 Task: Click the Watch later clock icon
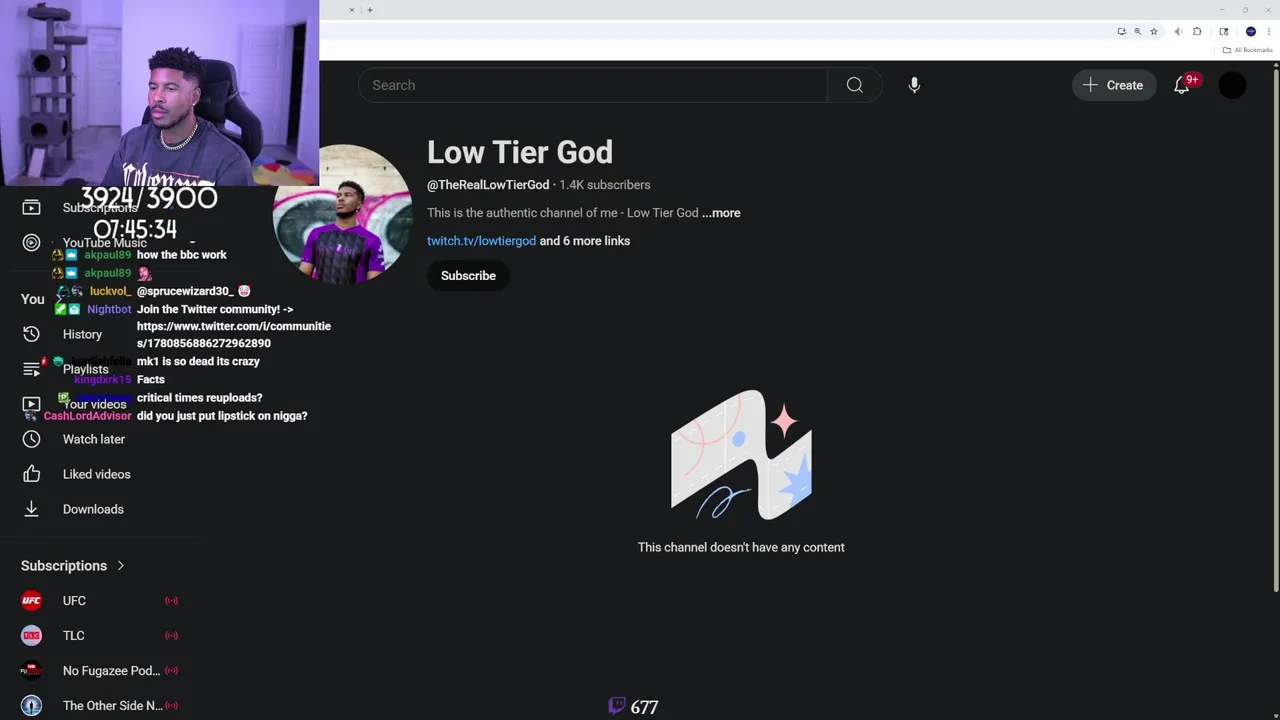(31, 439)
